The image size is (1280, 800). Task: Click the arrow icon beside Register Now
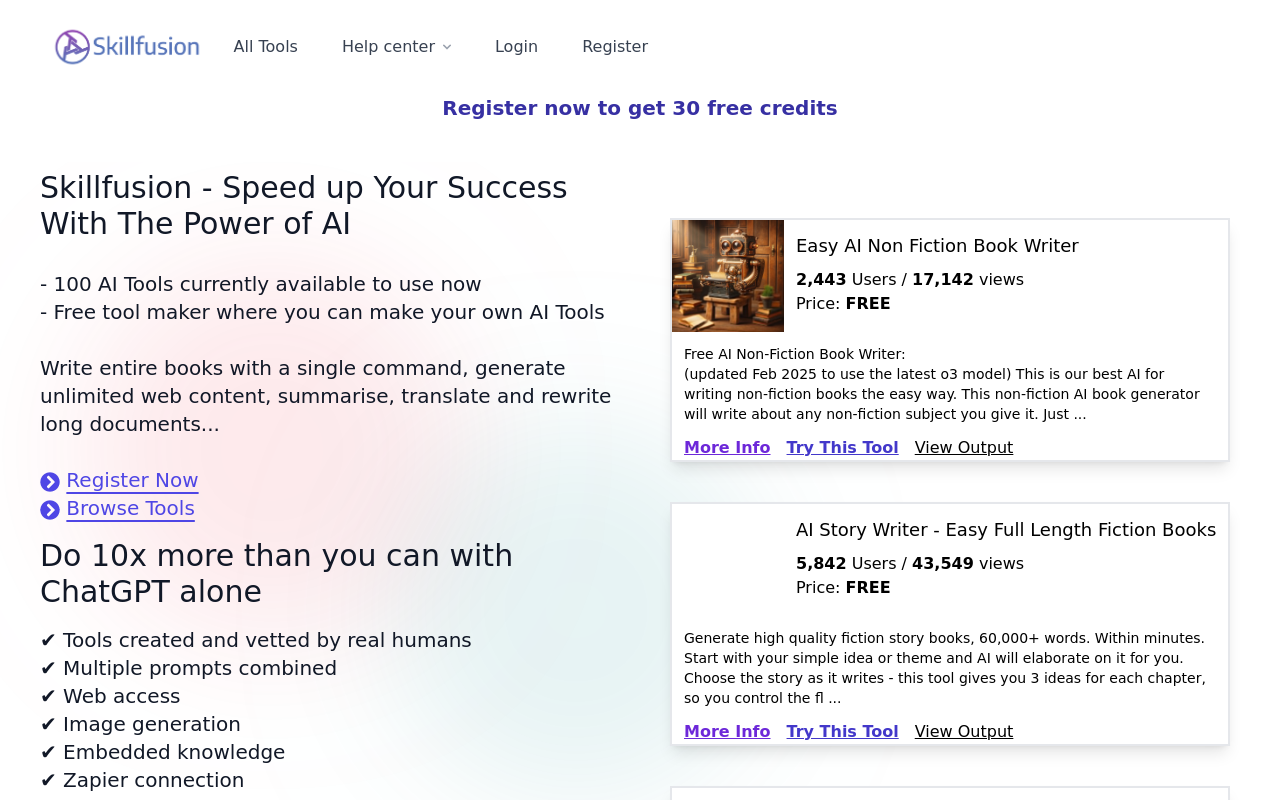50,482
